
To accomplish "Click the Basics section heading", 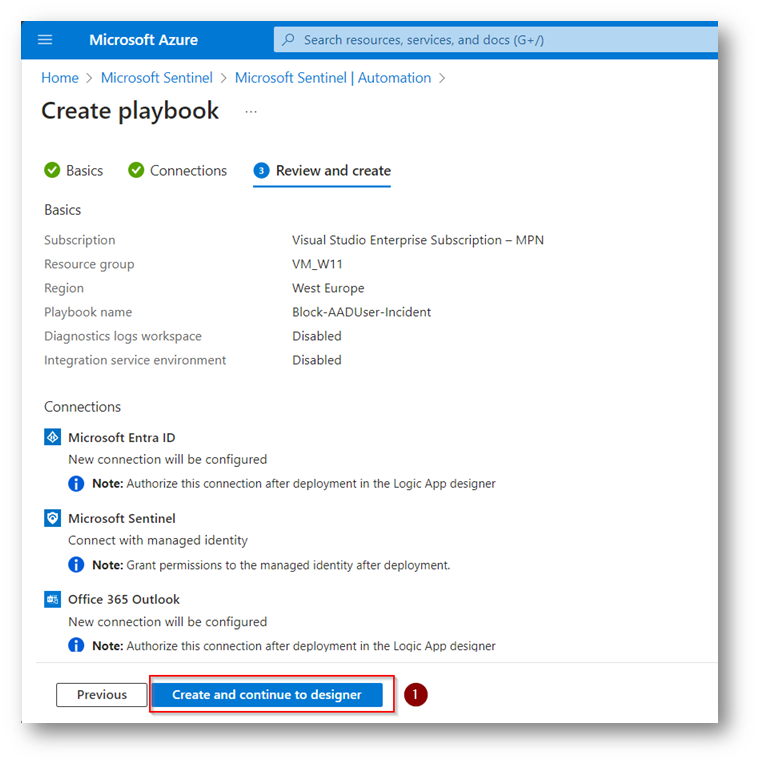I will point(62,210).
